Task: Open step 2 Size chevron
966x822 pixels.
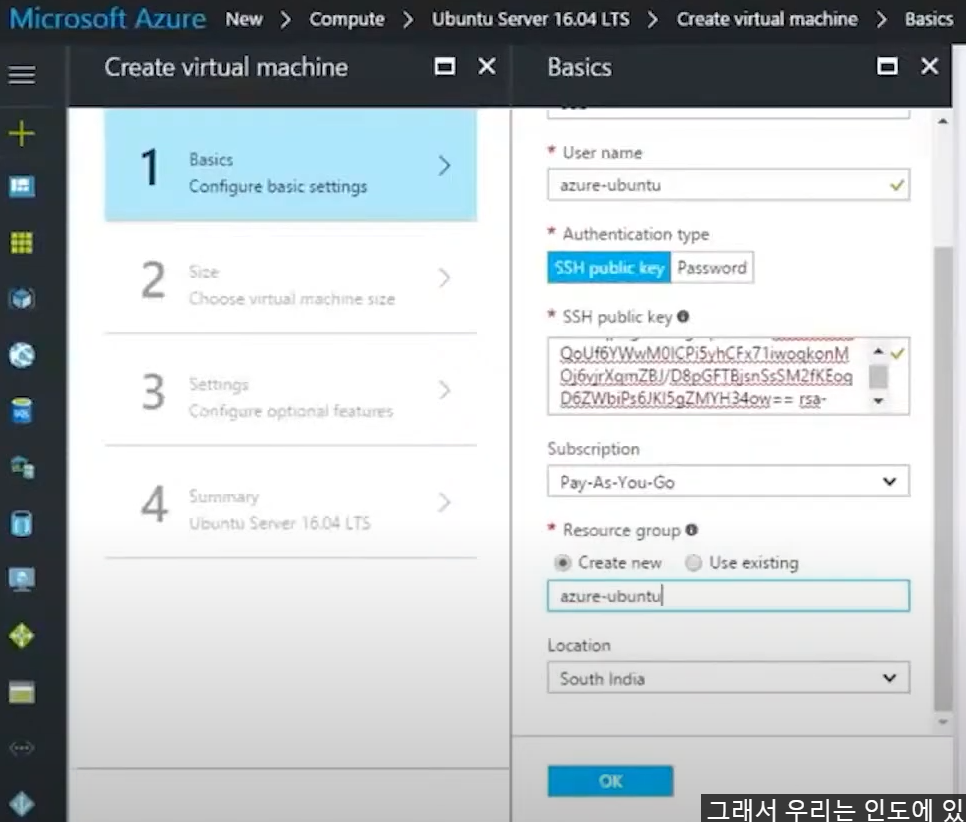Action: pos(444,277)
